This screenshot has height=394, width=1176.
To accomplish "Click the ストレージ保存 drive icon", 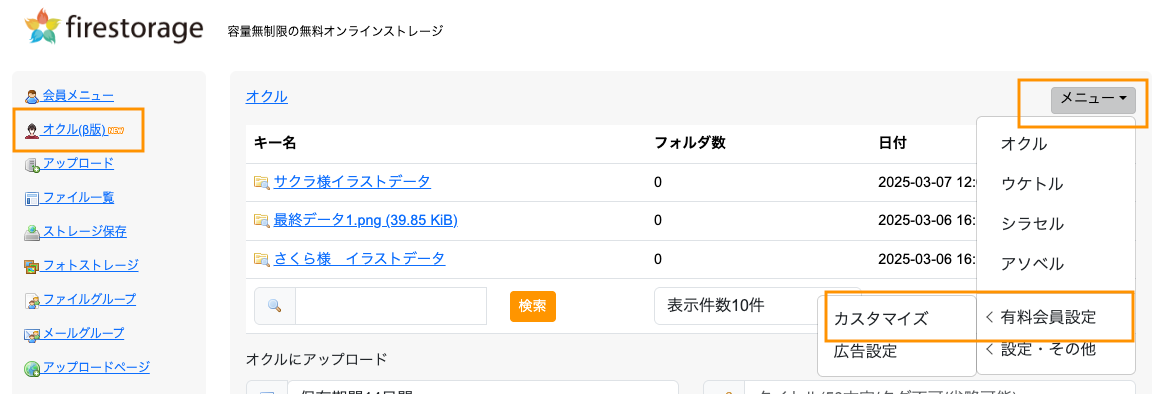I will (32, 232).
